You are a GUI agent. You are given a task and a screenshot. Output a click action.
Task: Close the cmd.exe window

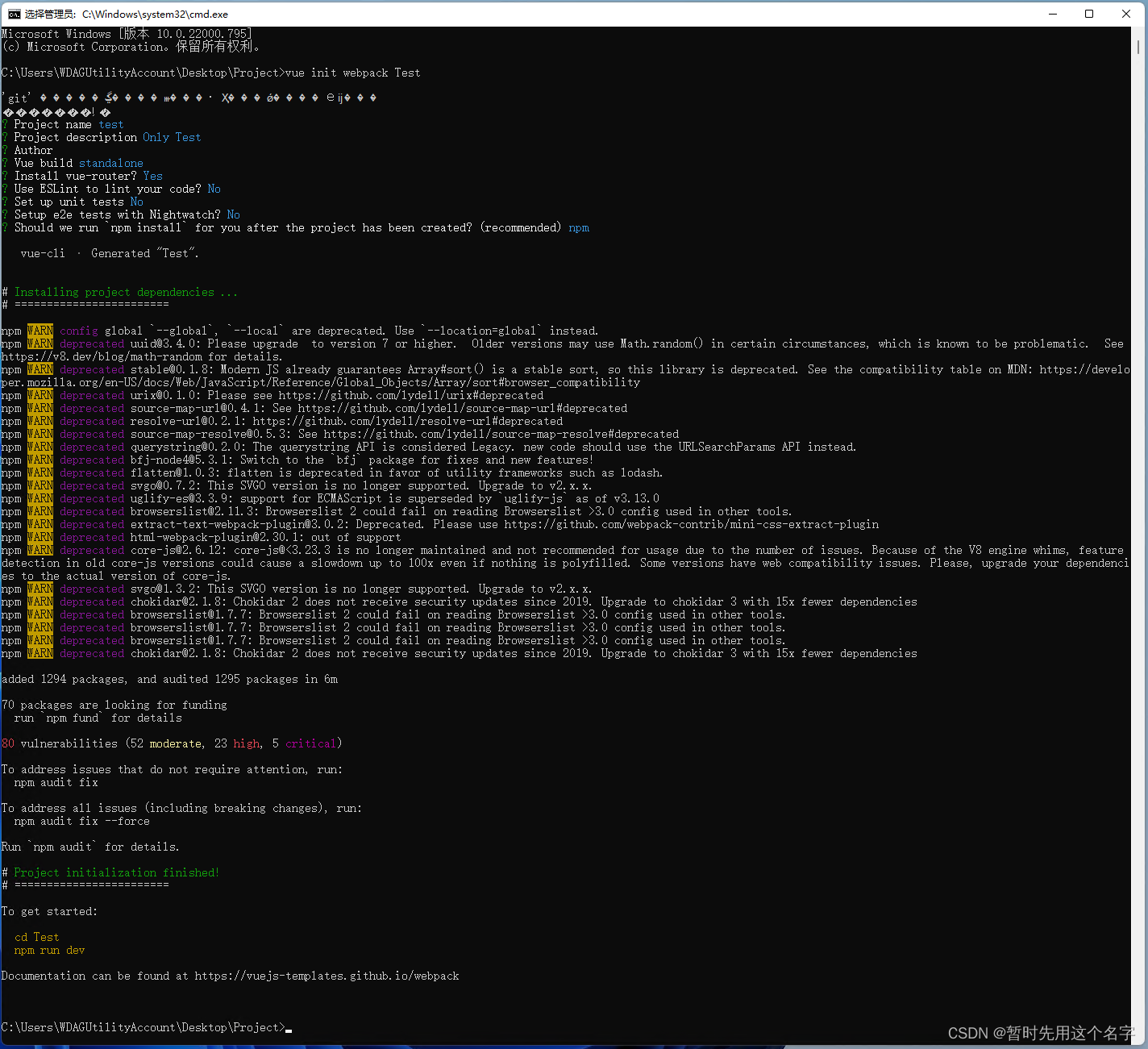tap(1126, 14)
